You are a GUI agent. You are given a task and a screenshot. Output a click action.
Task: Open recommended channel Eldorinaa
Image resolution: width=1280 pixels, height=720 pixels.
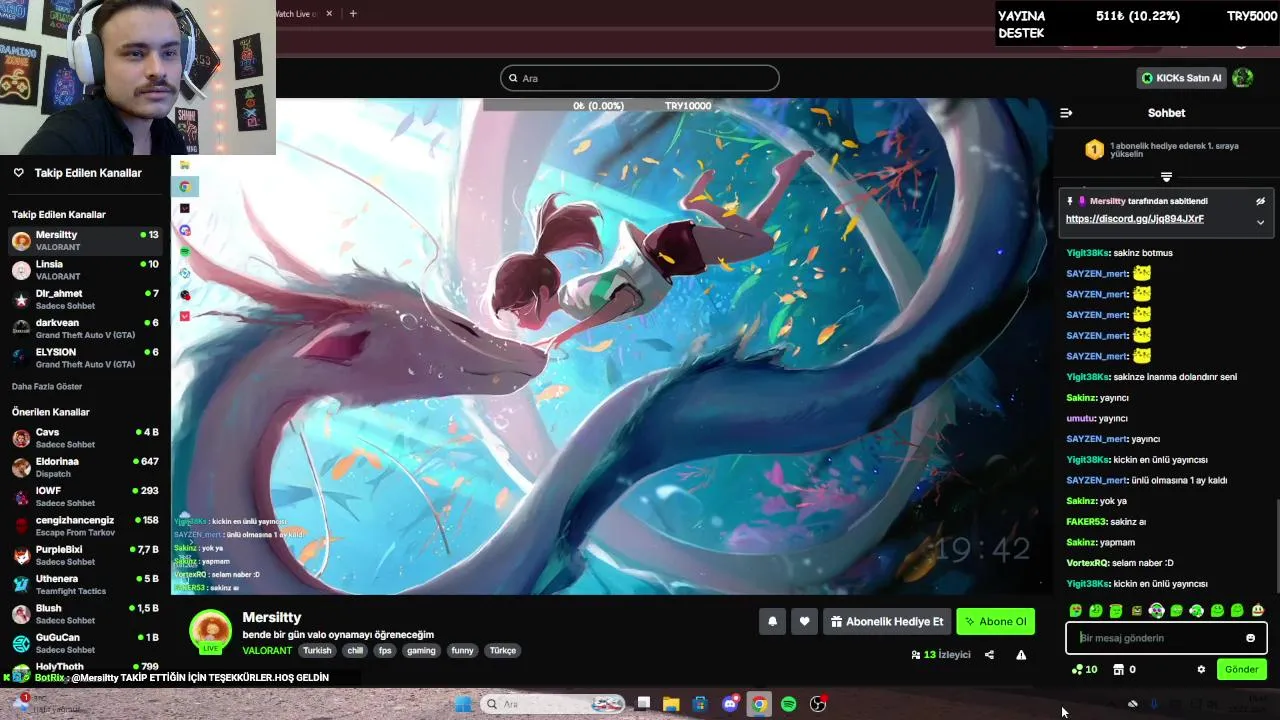85,467
